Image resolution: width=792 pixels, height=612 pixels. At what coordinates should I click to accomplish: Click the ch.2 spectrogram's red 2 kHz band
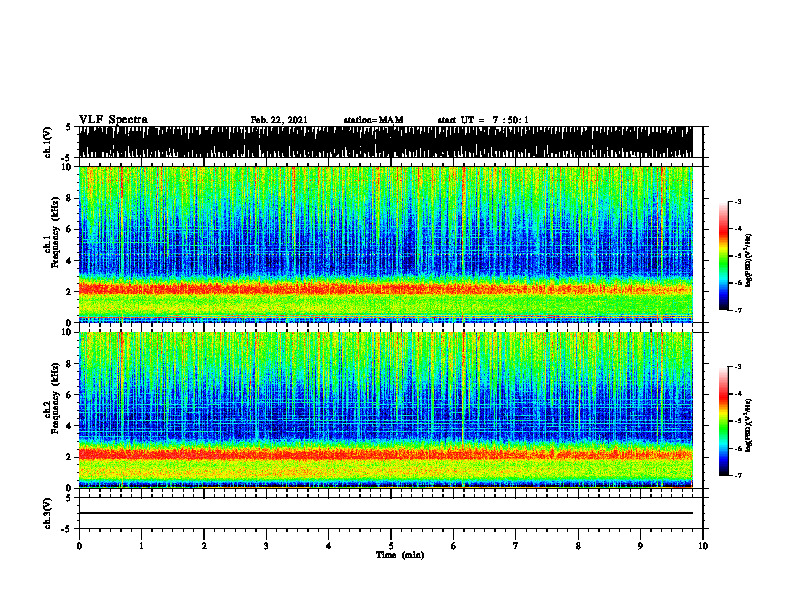(x=386, y=454)
